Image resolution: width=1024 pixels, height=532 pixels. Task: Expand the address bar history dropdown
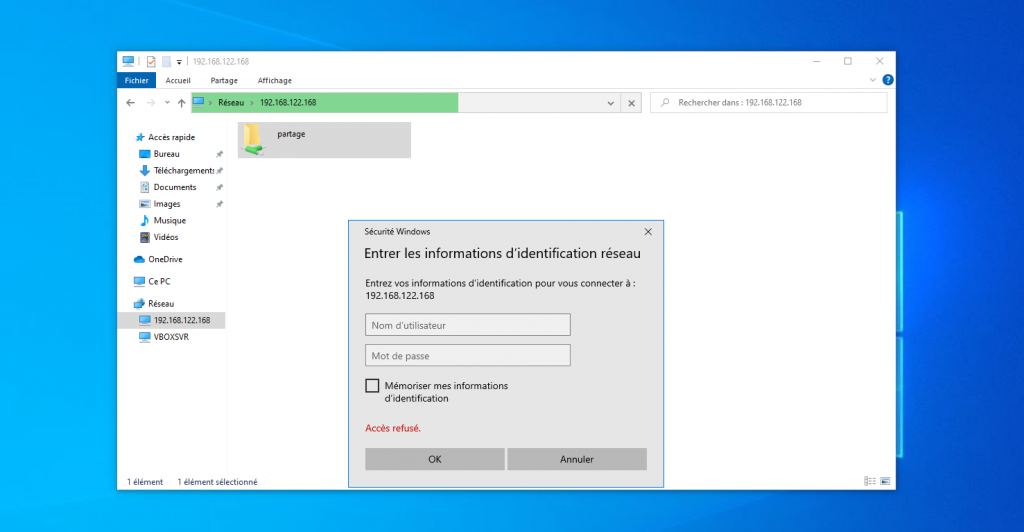click(612, 103)
